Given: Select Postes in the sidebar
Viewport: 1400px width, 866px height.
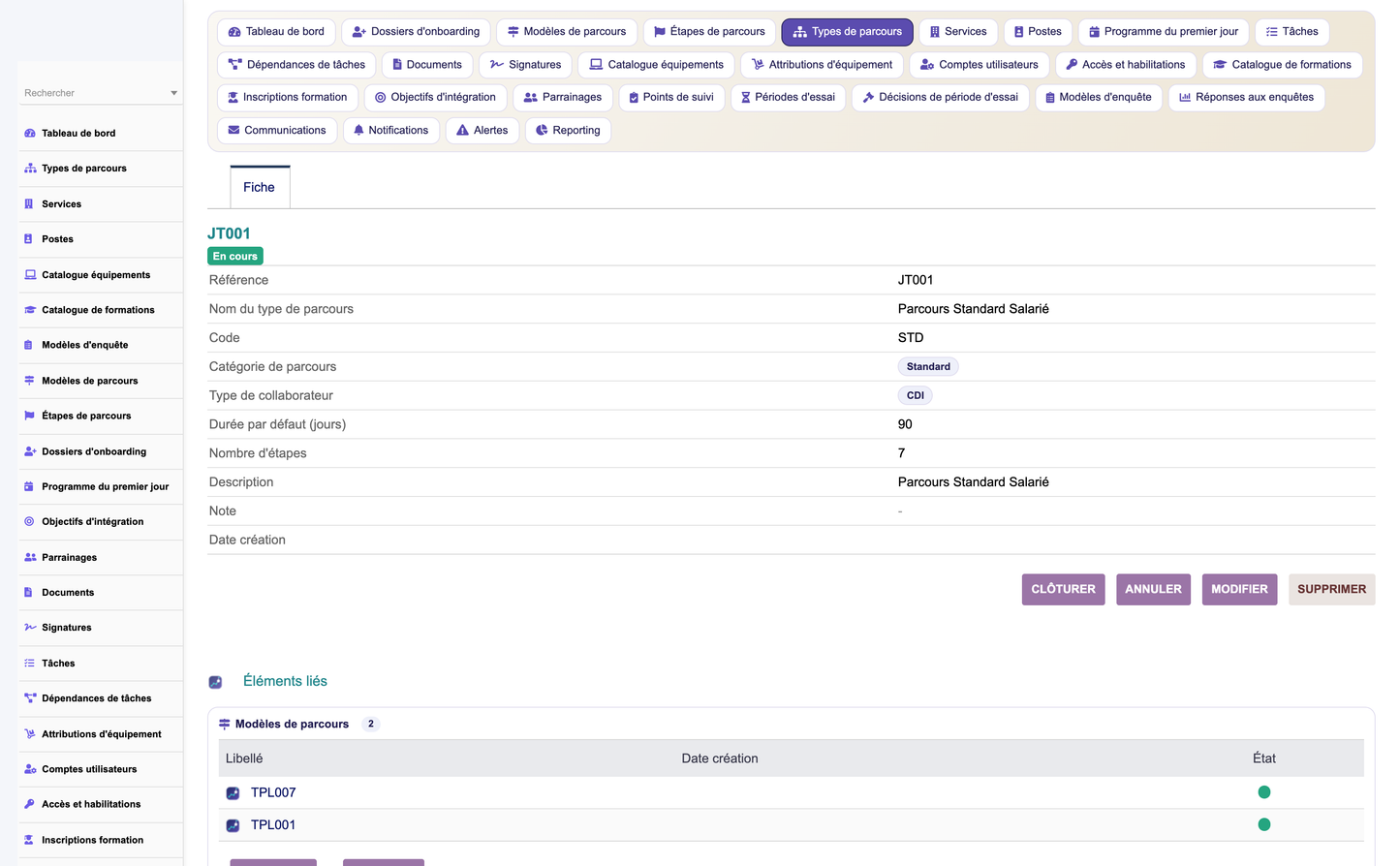Looking at the screenshot, I should pos(101,239).
